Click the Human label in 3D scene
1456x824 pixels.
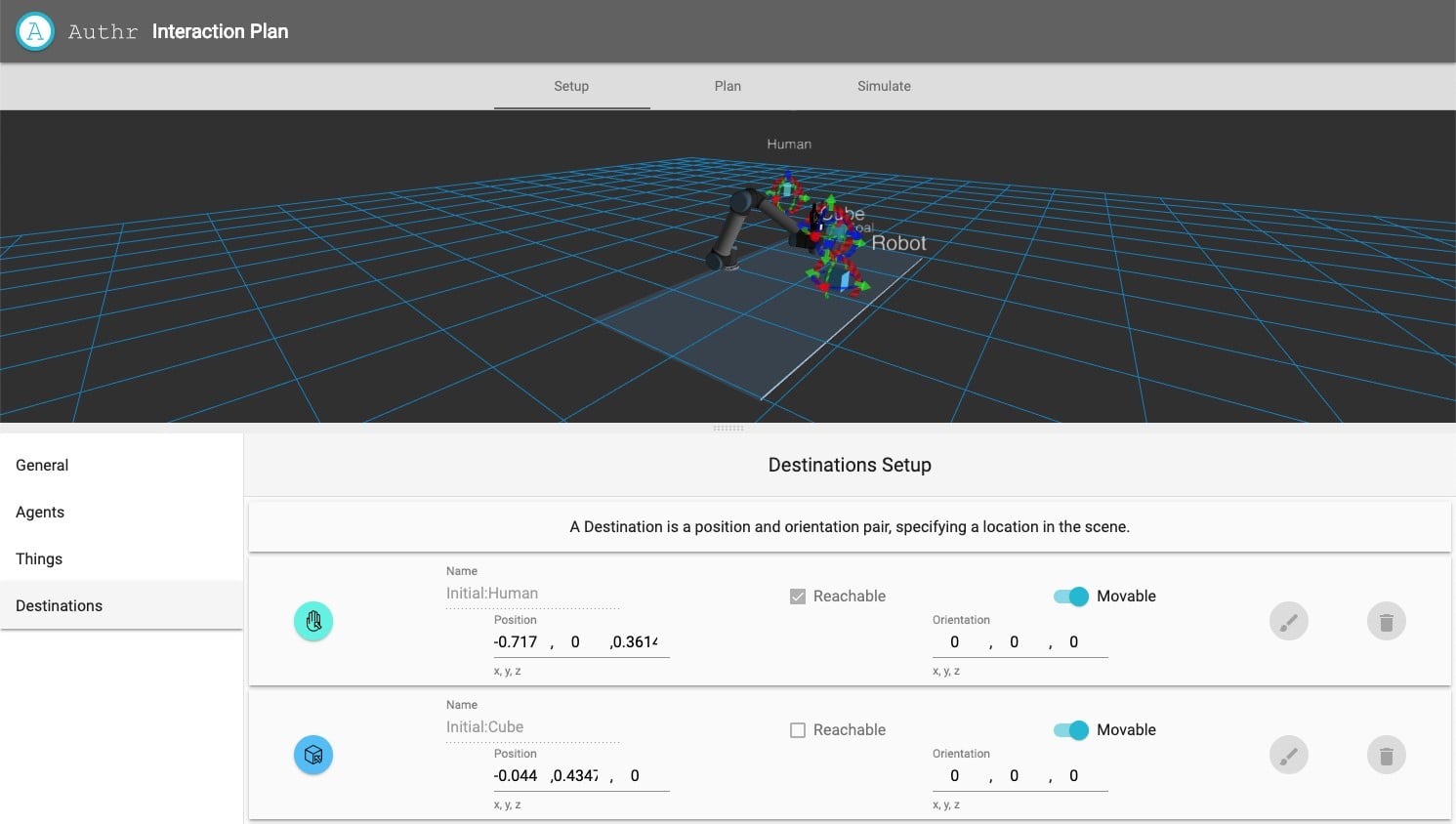[x=789, y=144]
